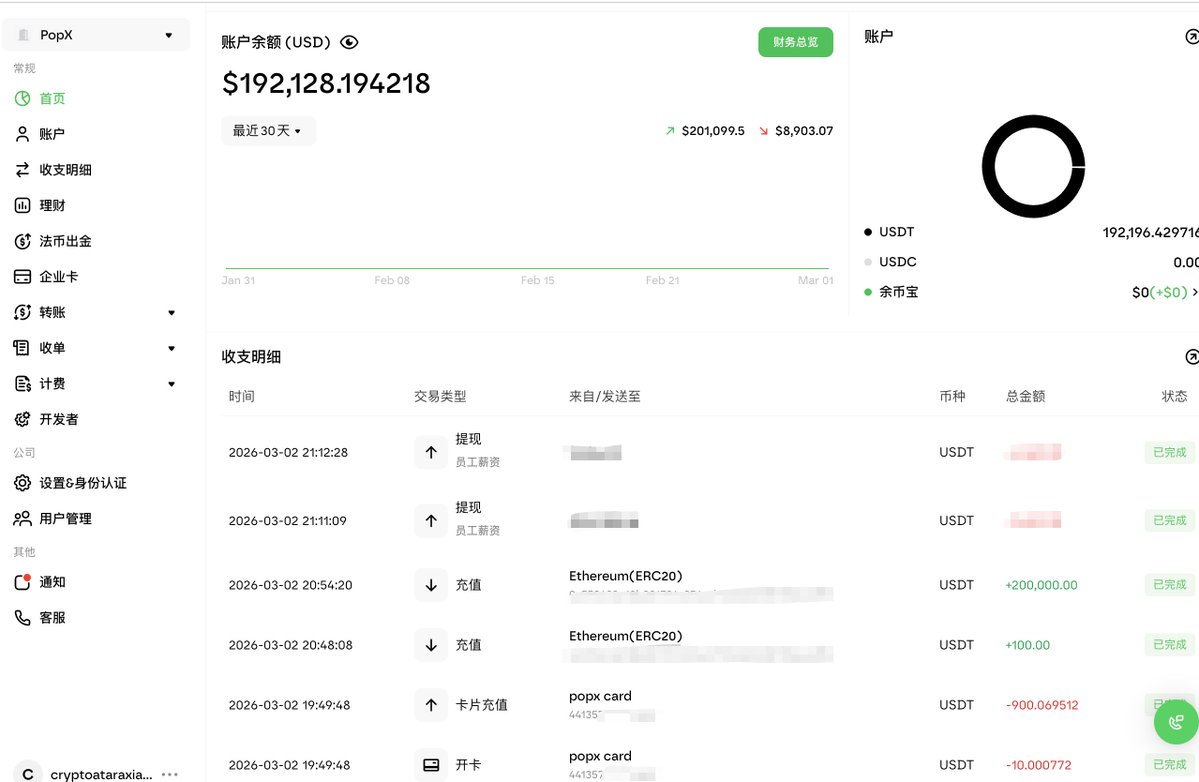Click the 法币出金 coin icon
The height and width of the screenshot is (782, 1199).
22,241
